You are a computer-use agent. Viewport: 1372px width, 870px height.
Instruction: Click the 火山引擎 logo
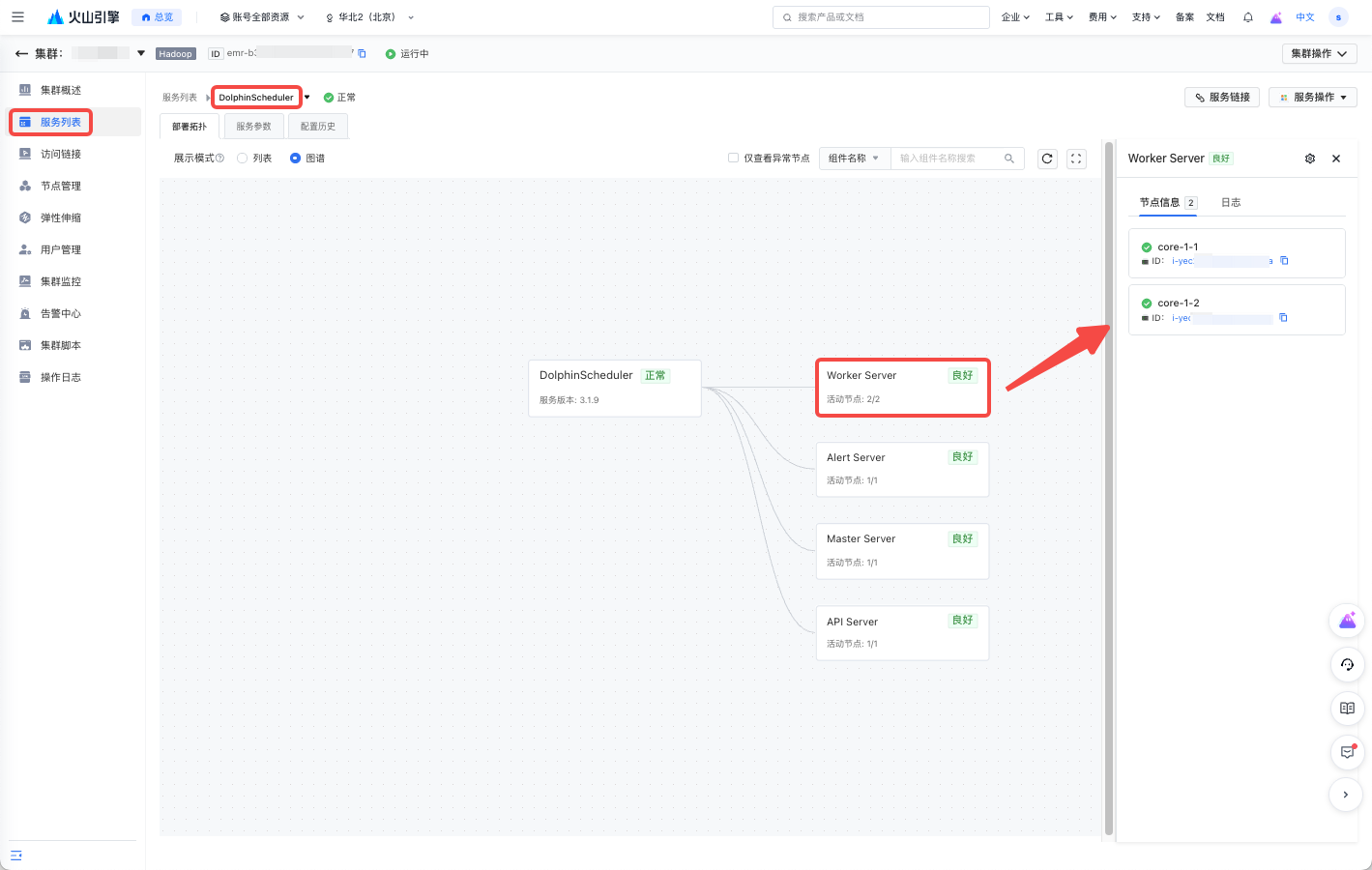[83, 17]
